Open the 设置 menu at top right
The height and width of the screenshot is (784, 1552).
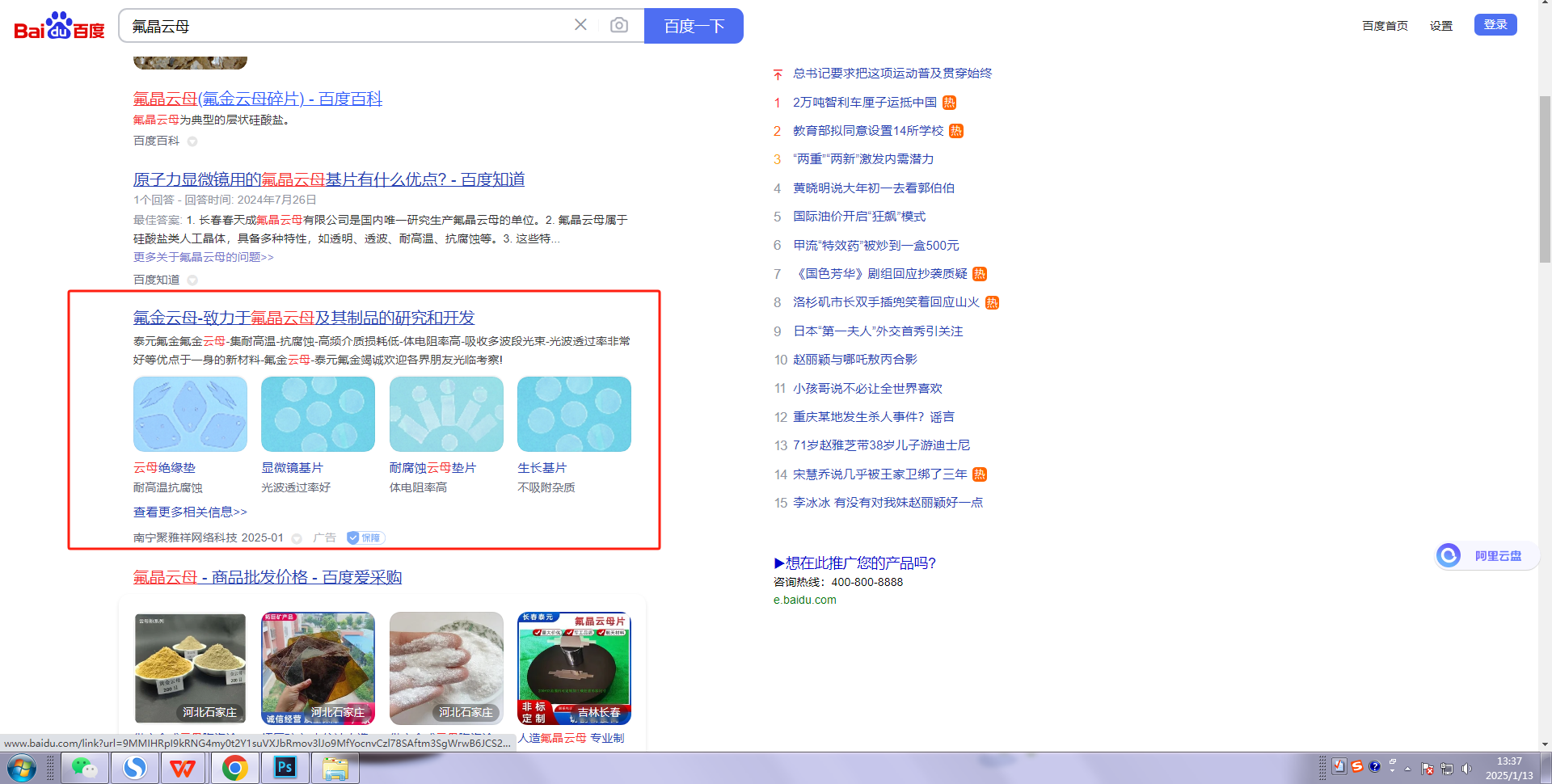click(1440, 26)
